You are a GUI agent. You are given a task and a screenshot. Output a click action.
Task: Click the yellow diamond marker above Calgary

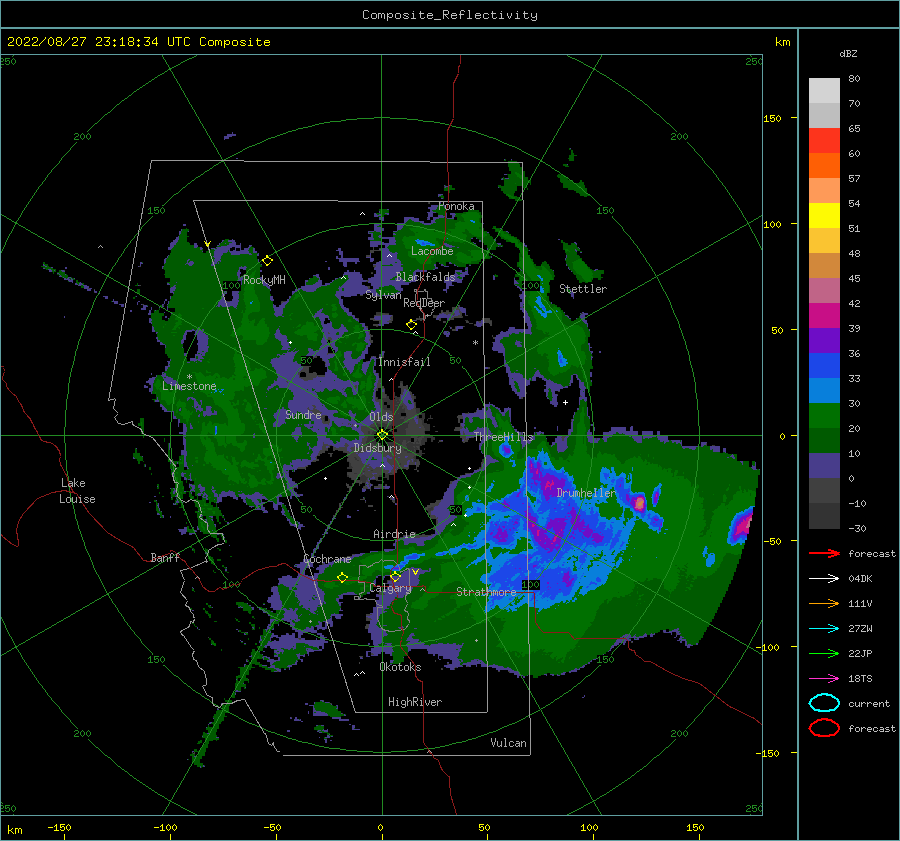click(395, 576)
